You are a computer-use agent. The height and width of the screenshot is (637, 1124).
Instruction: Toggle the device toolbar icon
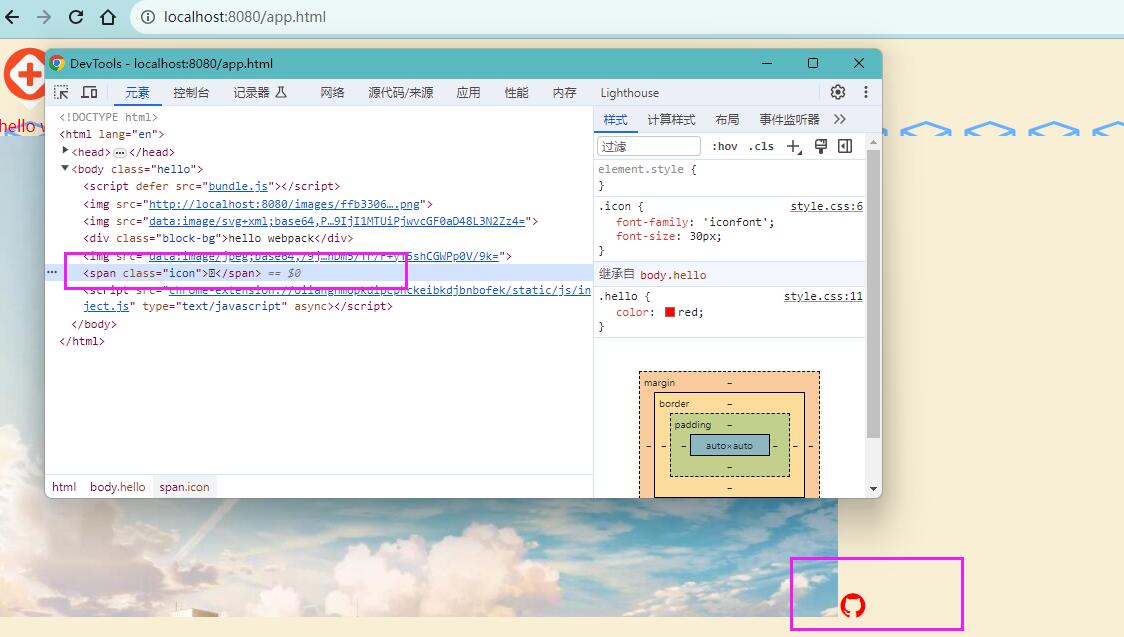click(x=90, y=92)
